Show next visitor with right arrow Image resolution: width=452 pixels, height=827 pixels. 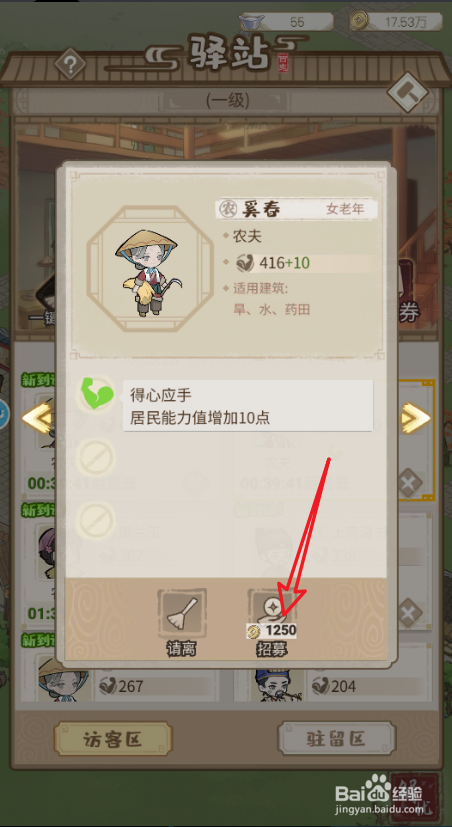[x=416, y=418]
